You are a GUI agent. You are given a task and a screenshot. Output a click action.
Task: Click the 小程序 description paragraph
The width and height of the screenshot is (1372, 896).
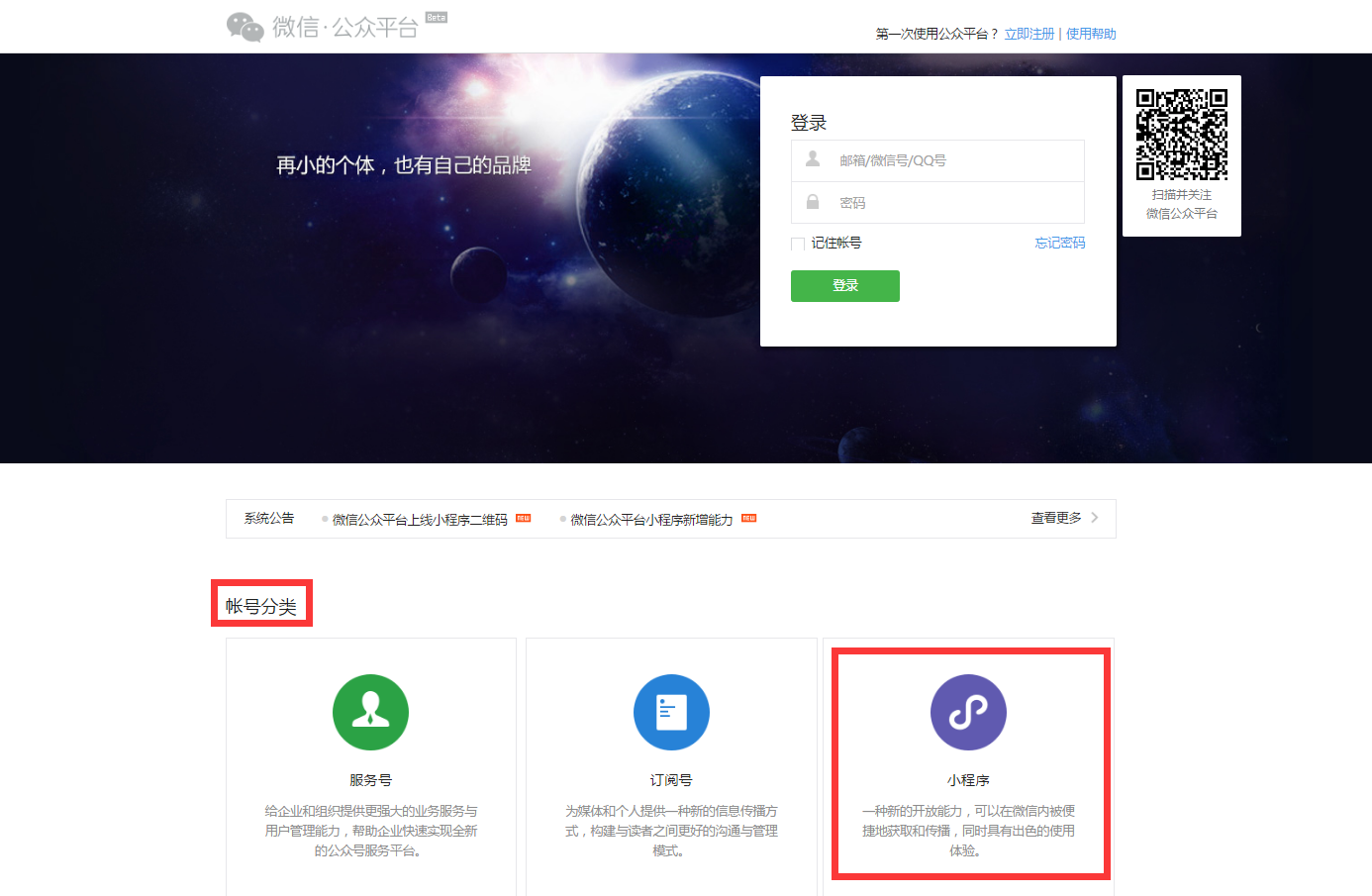(x=968, y=831)
